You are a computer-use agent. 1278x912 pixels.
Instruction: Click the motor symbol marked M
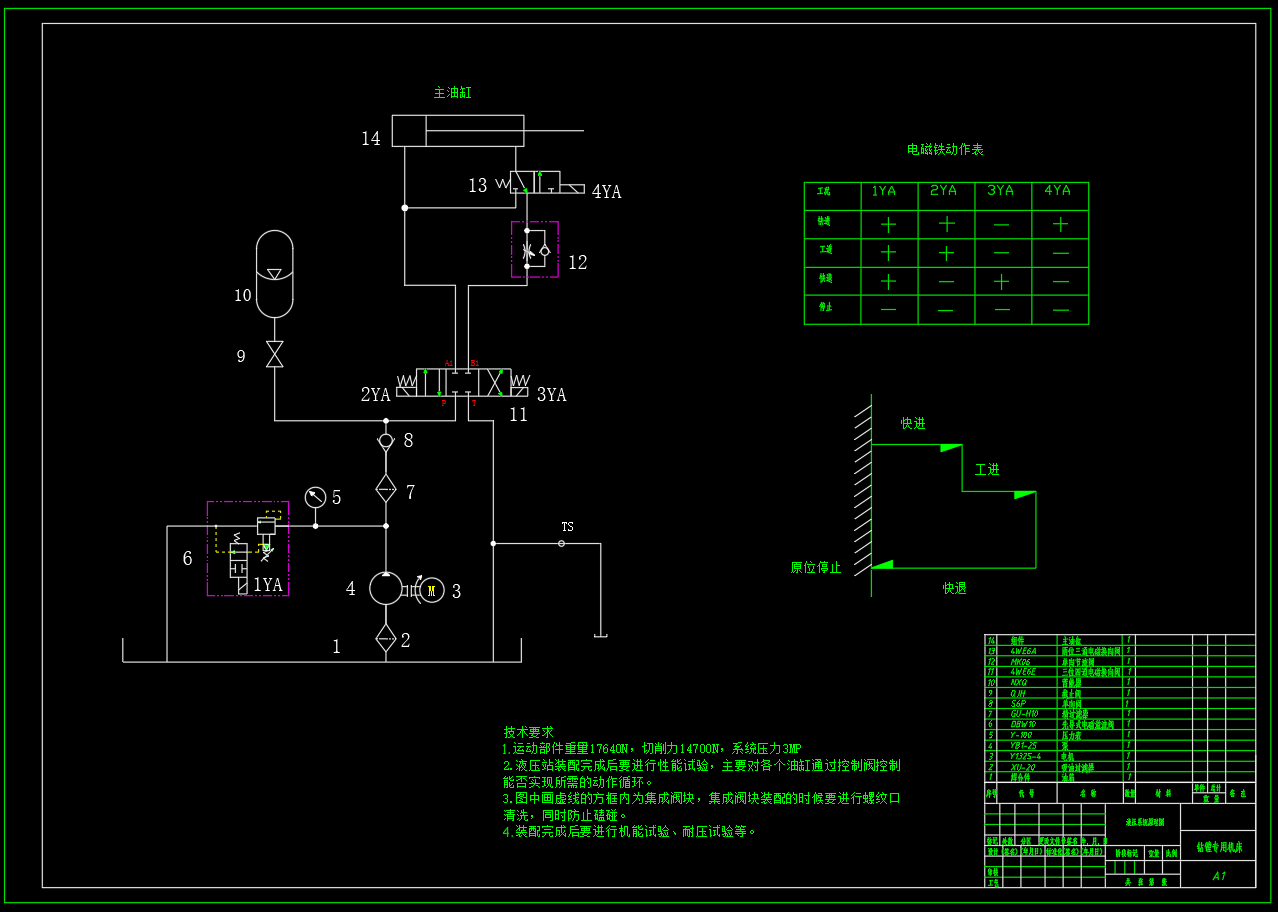(x=432, y=590)
